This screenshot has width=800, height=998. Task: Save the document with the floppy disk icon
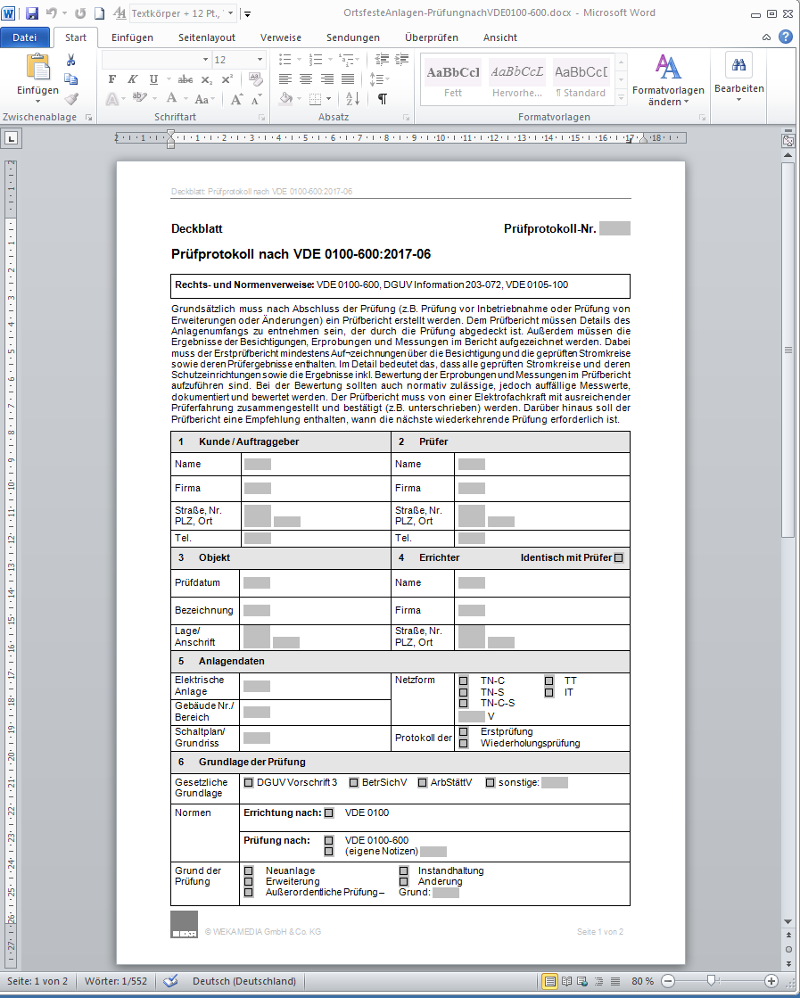point(32,13)
